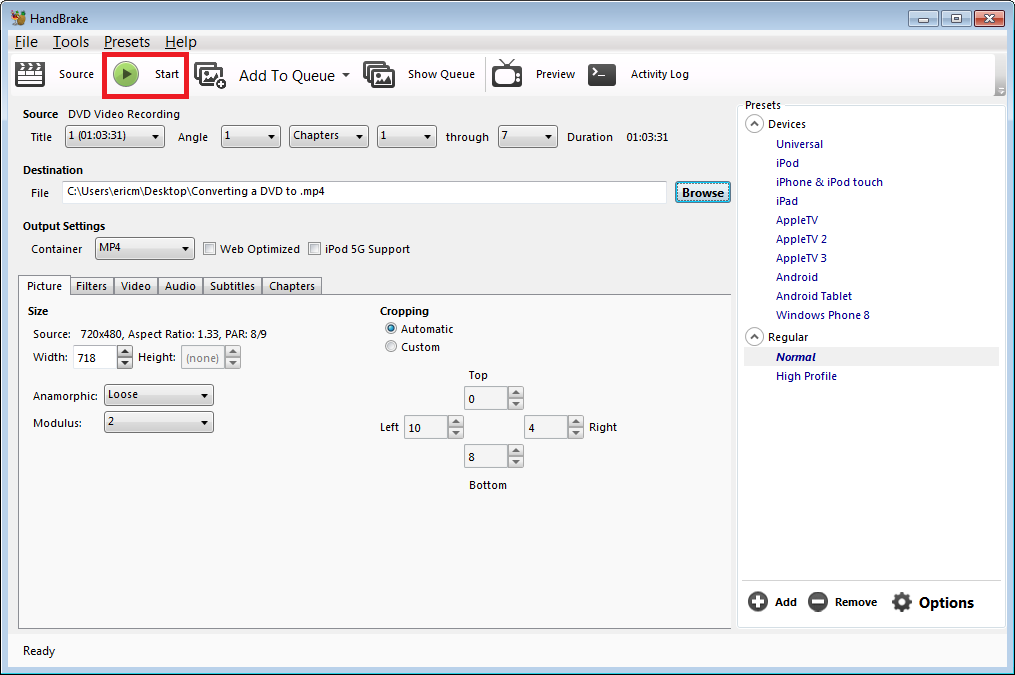Switch to the Filters tab

(x=91, y=286)
